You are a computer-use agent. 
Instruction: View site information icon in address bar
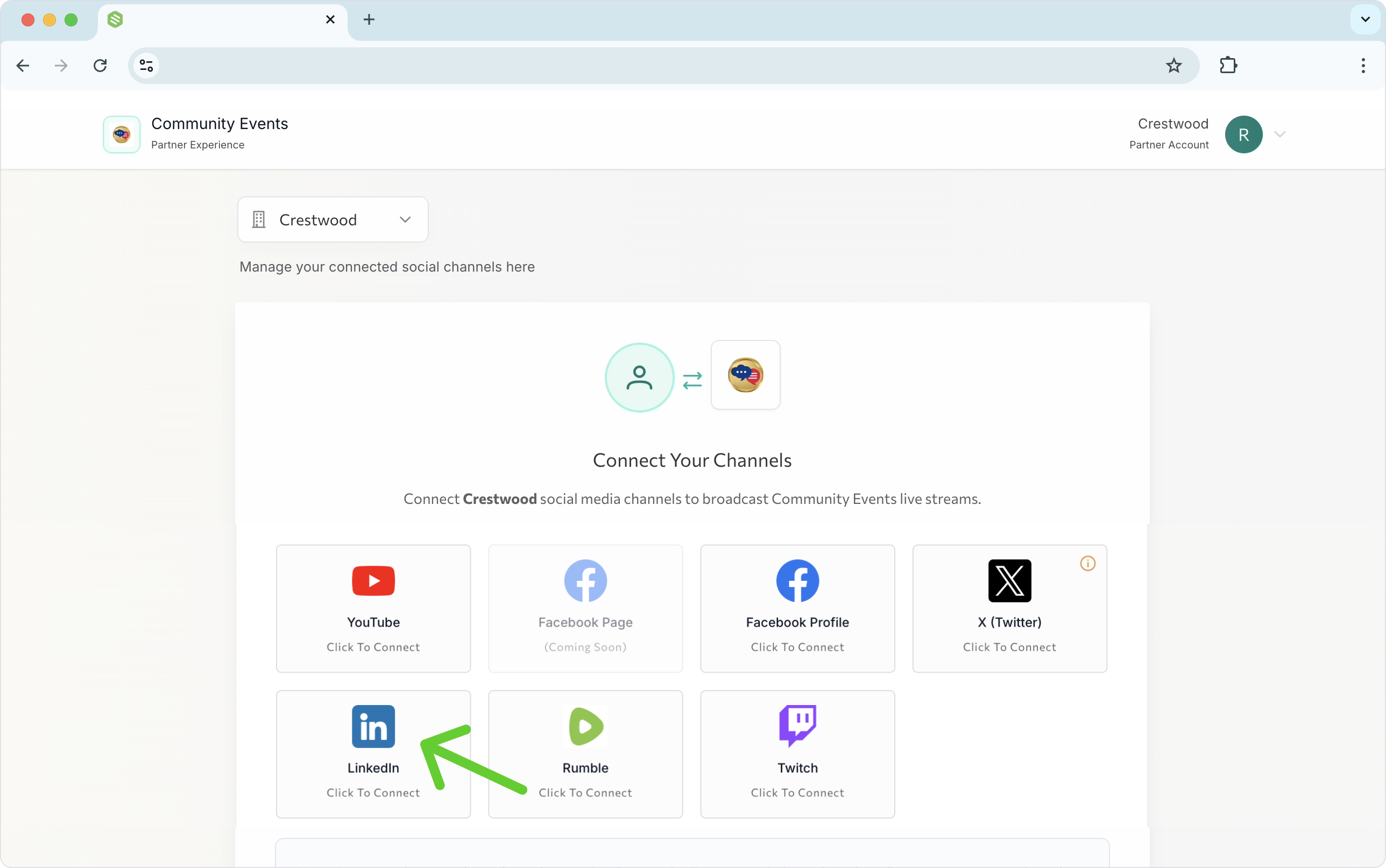146,66
